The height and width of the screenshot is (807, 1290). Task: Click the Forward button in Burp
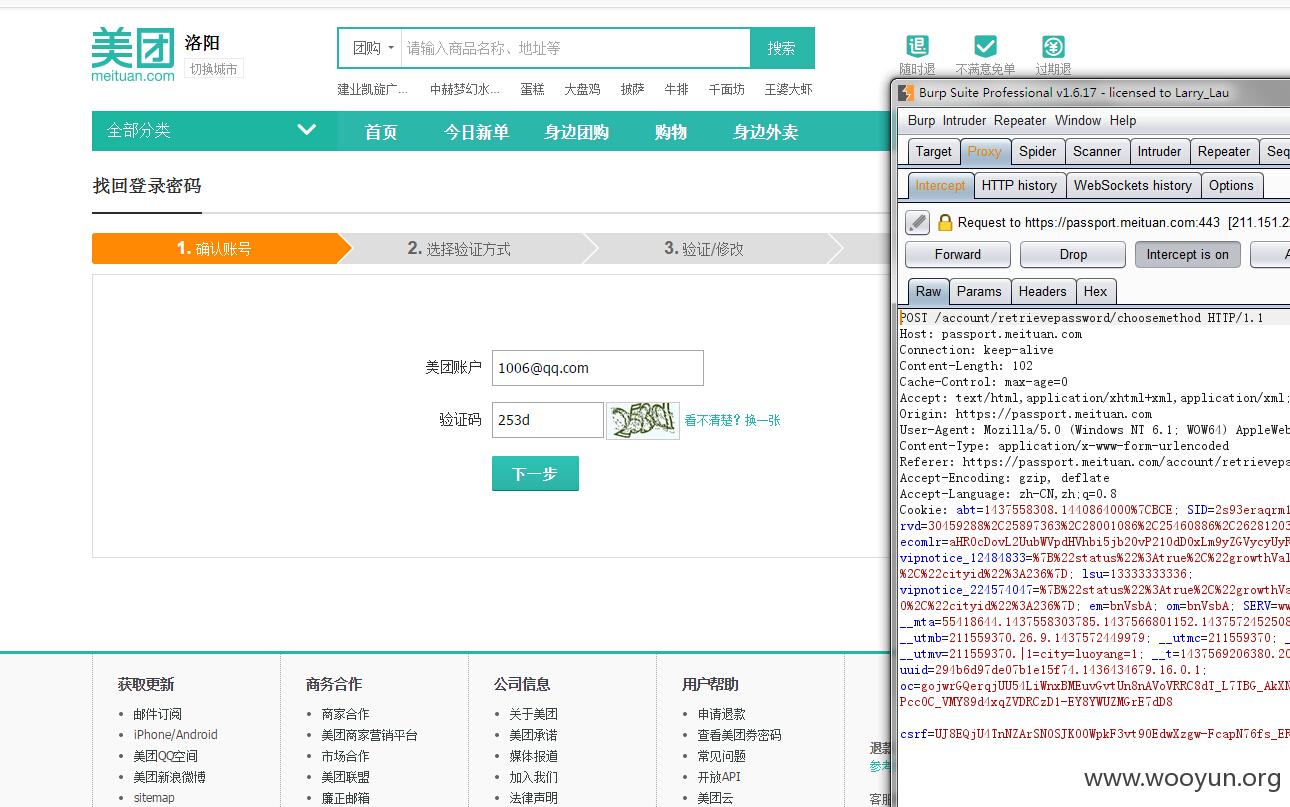[x=958, y=254]
